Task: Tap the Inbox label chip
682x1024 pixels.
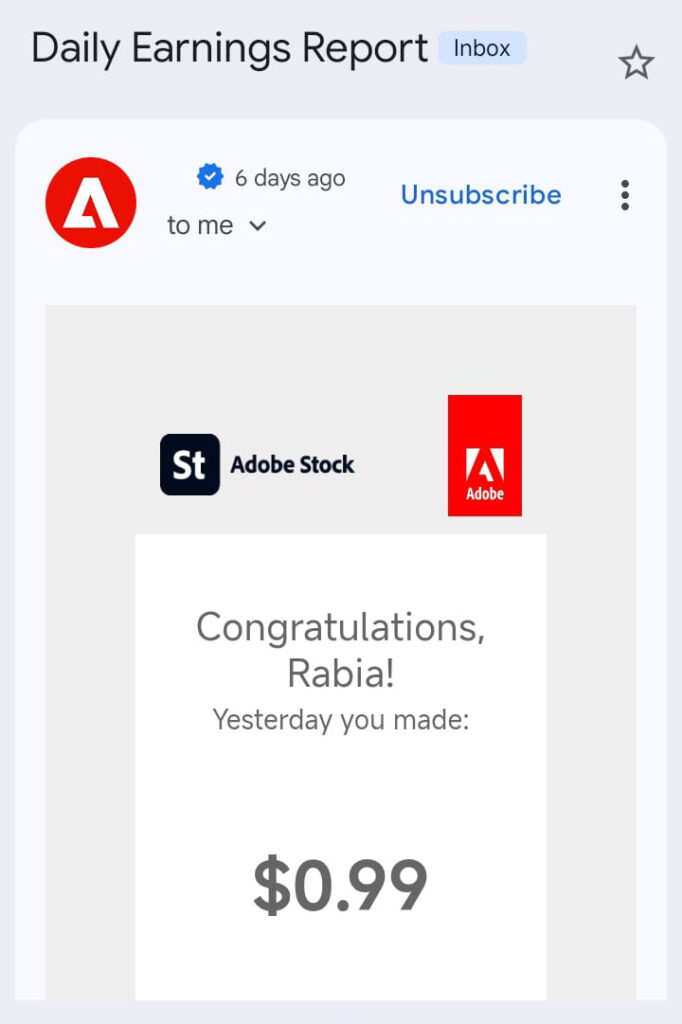Action: (482, 48)
